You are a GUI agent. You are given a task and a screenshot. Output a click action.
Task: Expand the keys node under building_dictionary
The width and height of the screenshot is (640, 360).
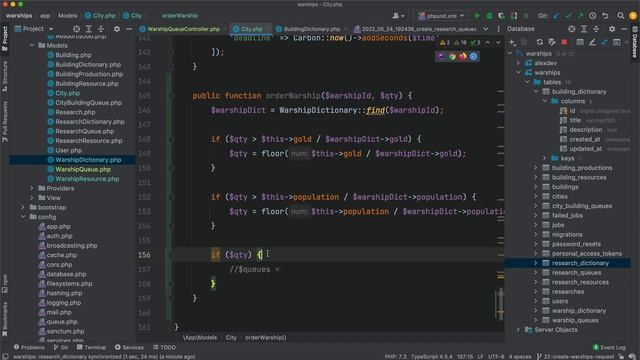click(x=544, y=158)
